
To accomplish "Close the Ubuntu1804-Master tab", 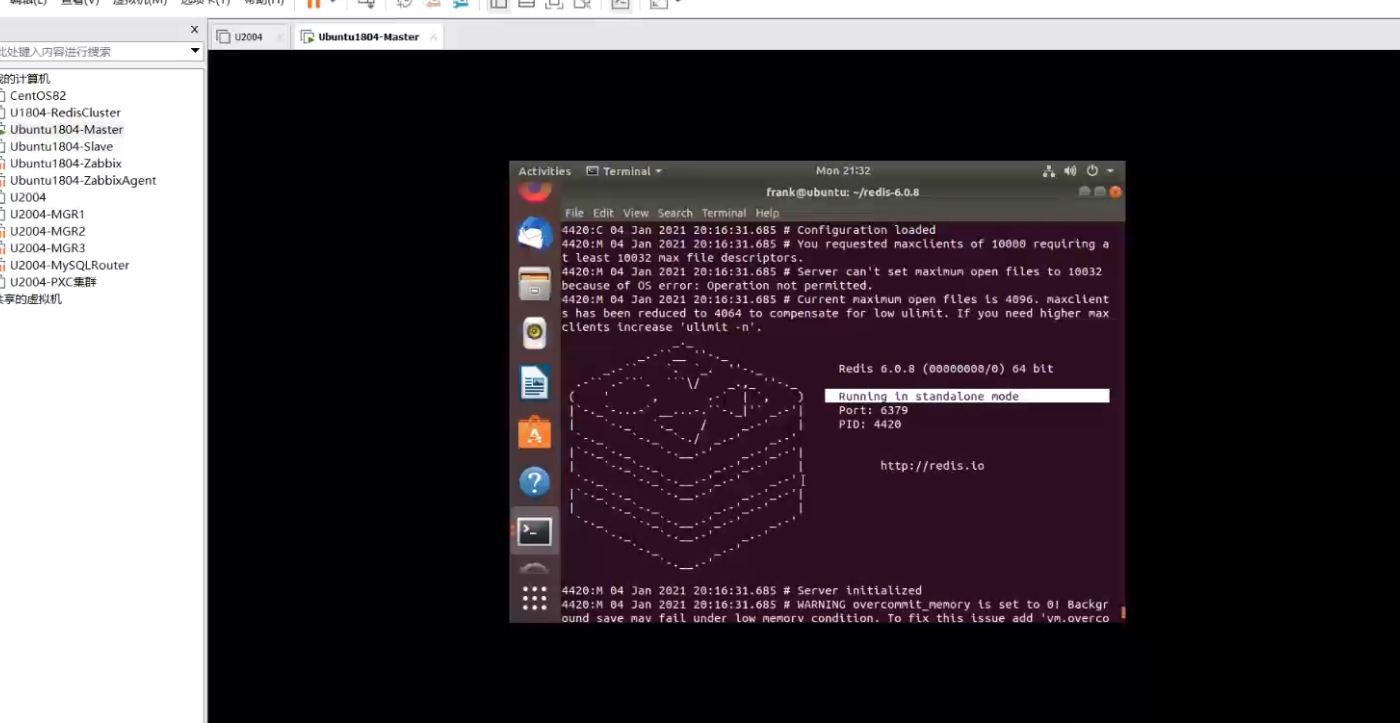I will tap(432, 37).
